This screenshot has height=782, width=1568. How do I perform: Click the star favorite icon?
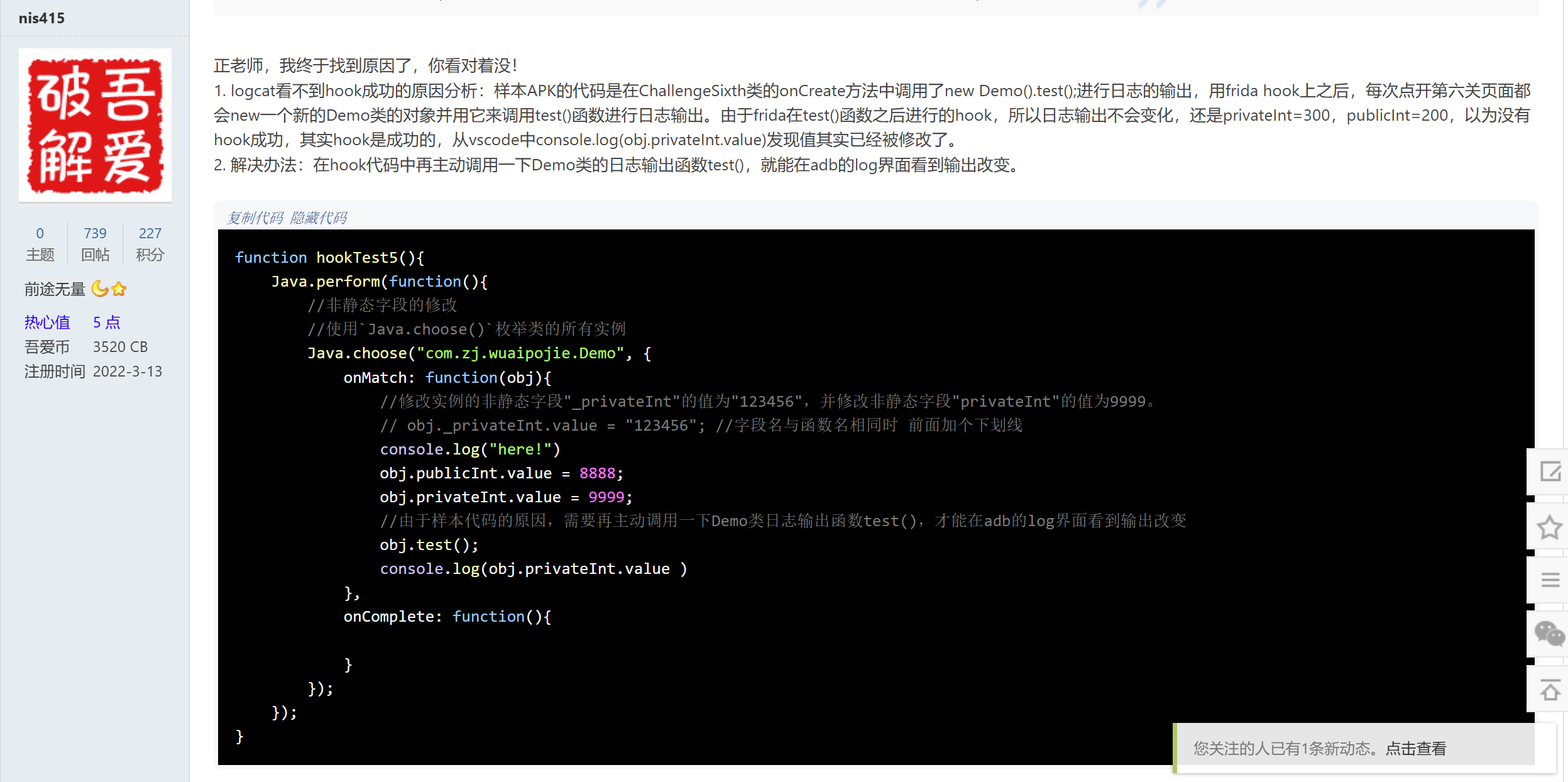click(x=1550, y=527)
